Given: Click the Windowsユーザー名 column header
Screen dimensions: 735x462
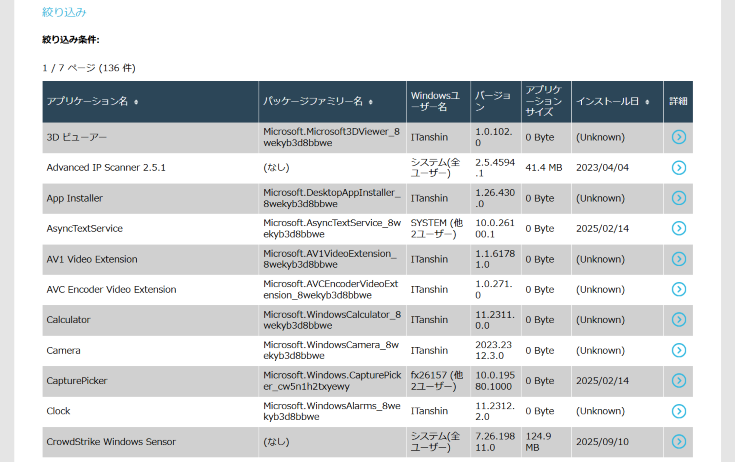Looking at the screenshot, I should point(437,101).
